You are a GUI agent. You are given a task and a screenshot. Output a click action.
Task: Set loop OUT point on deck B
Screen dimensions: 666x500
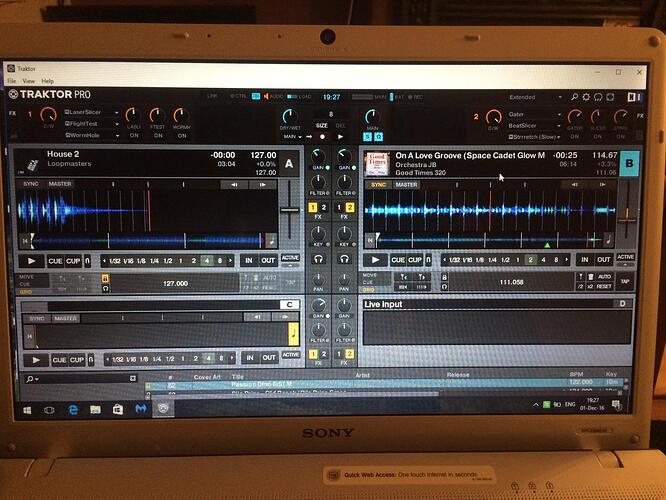point(603,259)
